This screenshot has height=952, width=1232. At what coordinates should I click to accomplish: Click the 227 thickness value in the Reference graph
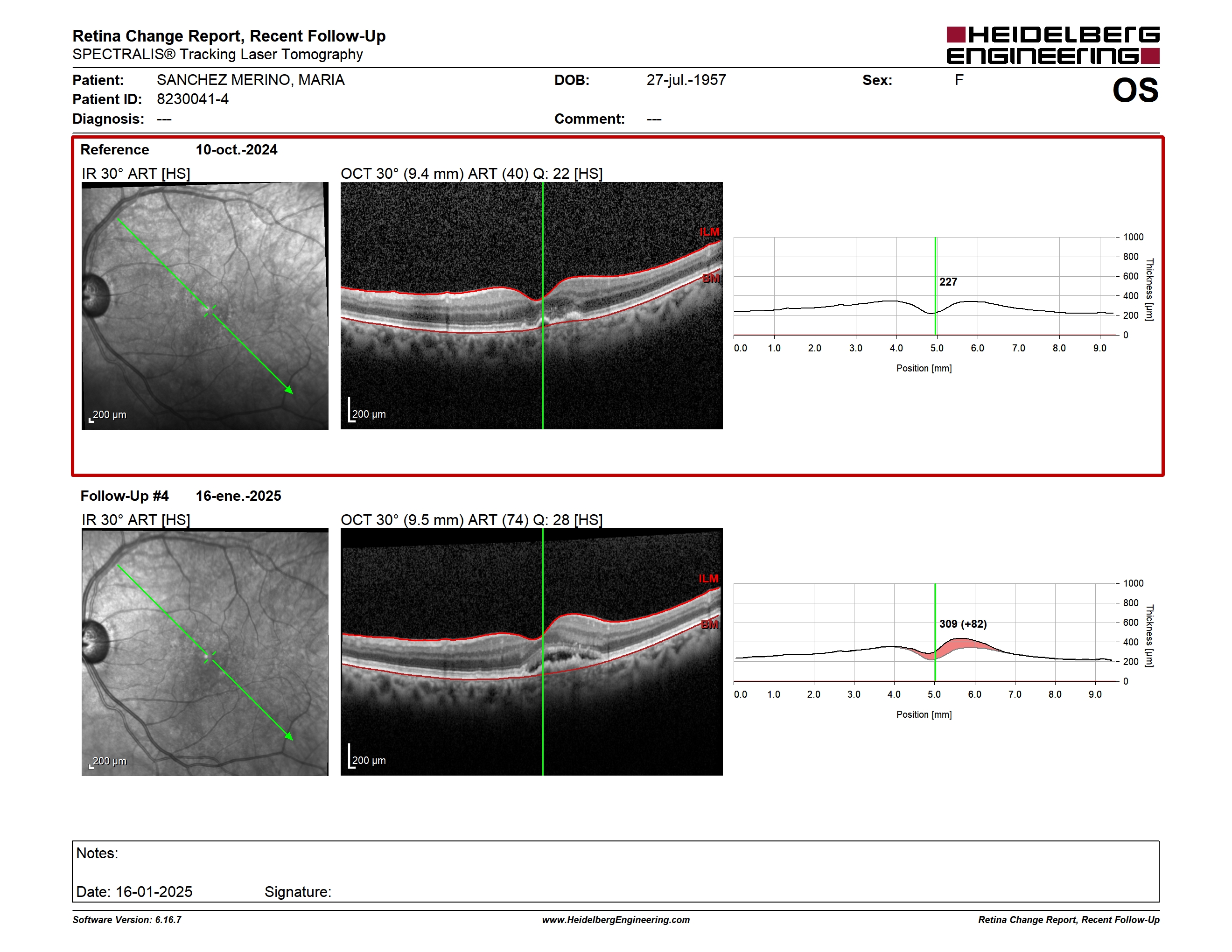point(948,282)
